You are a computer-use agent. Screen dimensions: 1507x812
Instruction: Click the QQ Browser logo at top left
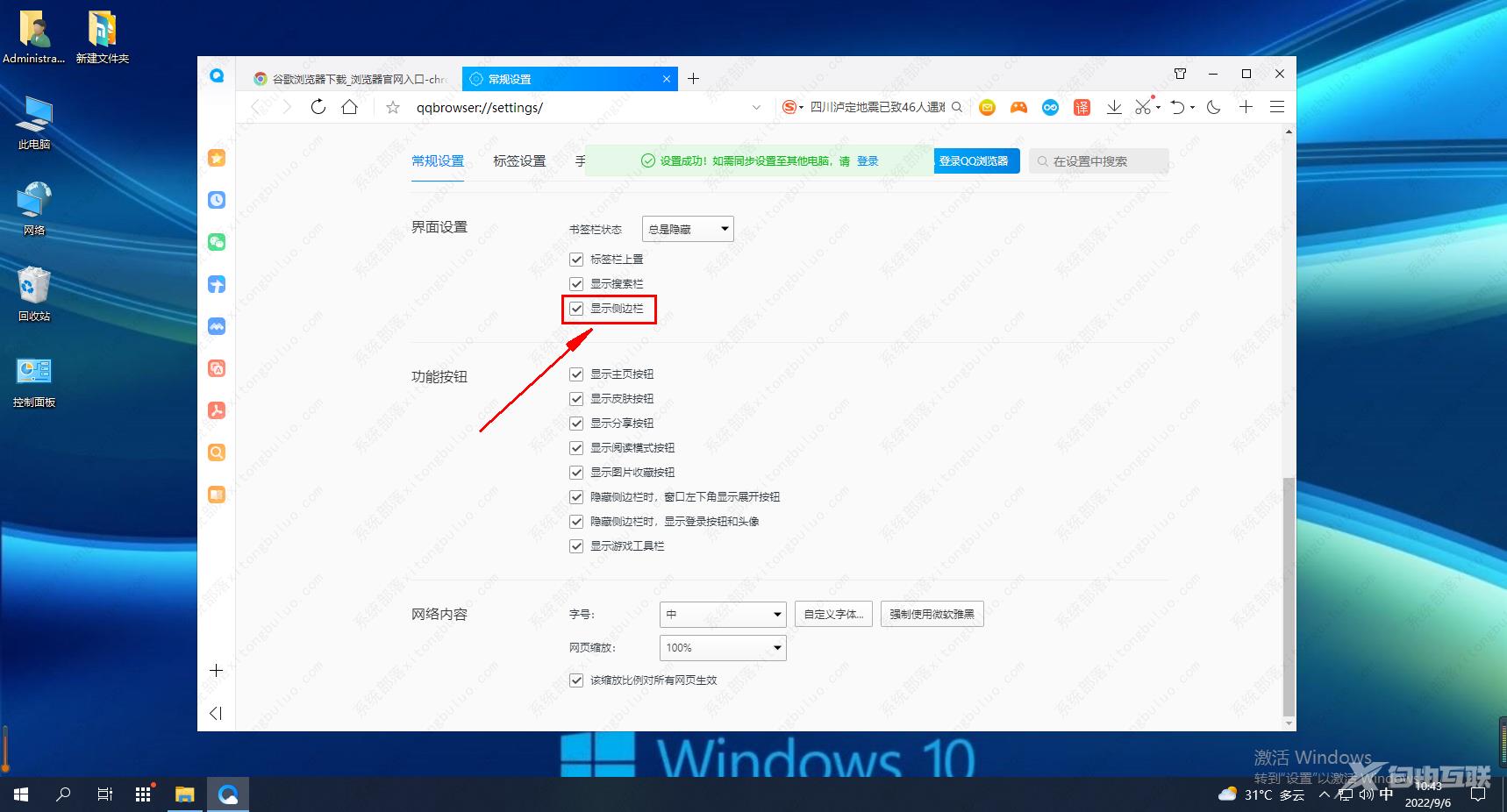217,75
